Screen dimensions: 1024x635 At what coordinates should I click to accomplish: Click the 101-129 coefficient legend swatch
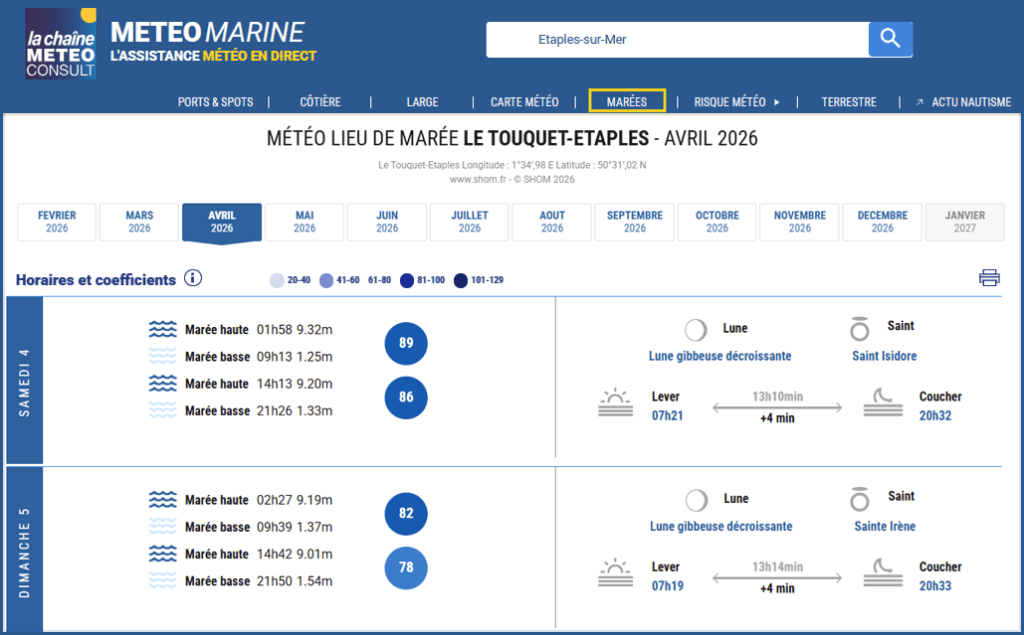click(x=461, y=280)
